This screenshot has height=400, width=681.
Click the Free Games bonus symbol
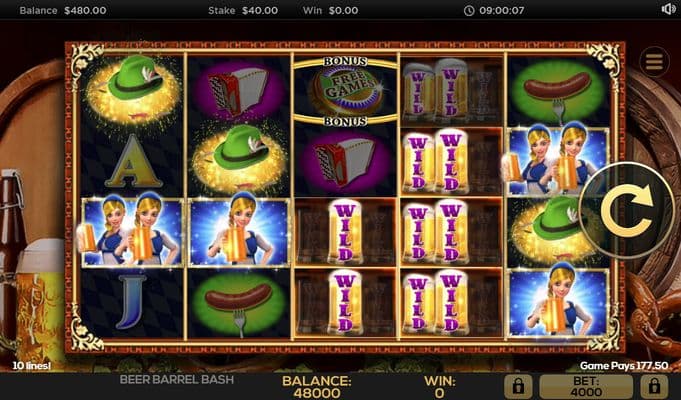point(345,90)
